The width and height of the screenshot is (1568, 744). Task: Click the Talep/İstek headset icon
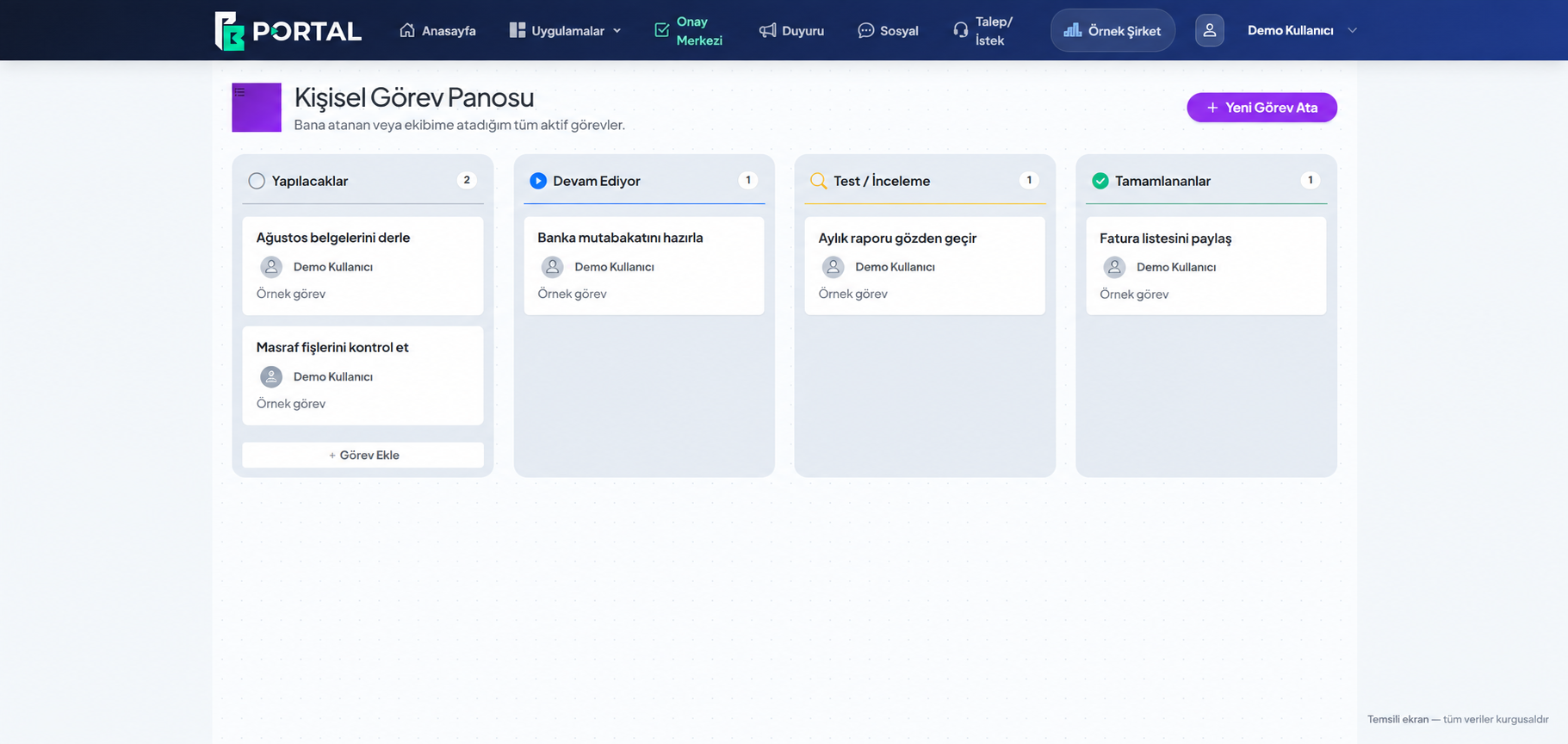tap(960, 30)
